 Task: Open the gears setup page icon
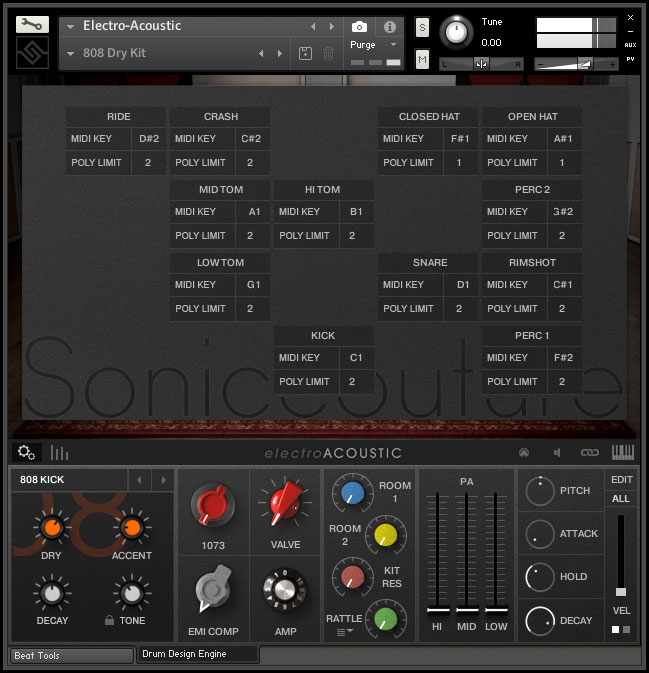click(x=26, y=452)
